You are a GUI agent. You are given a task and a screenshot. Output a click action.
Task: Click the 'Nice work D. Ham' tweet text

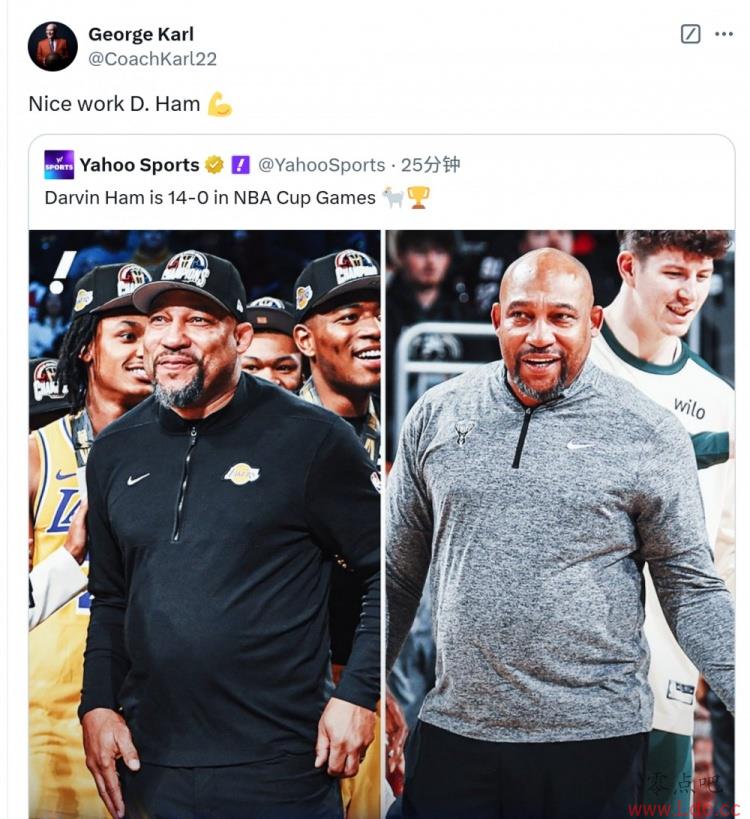click(114, 104)
